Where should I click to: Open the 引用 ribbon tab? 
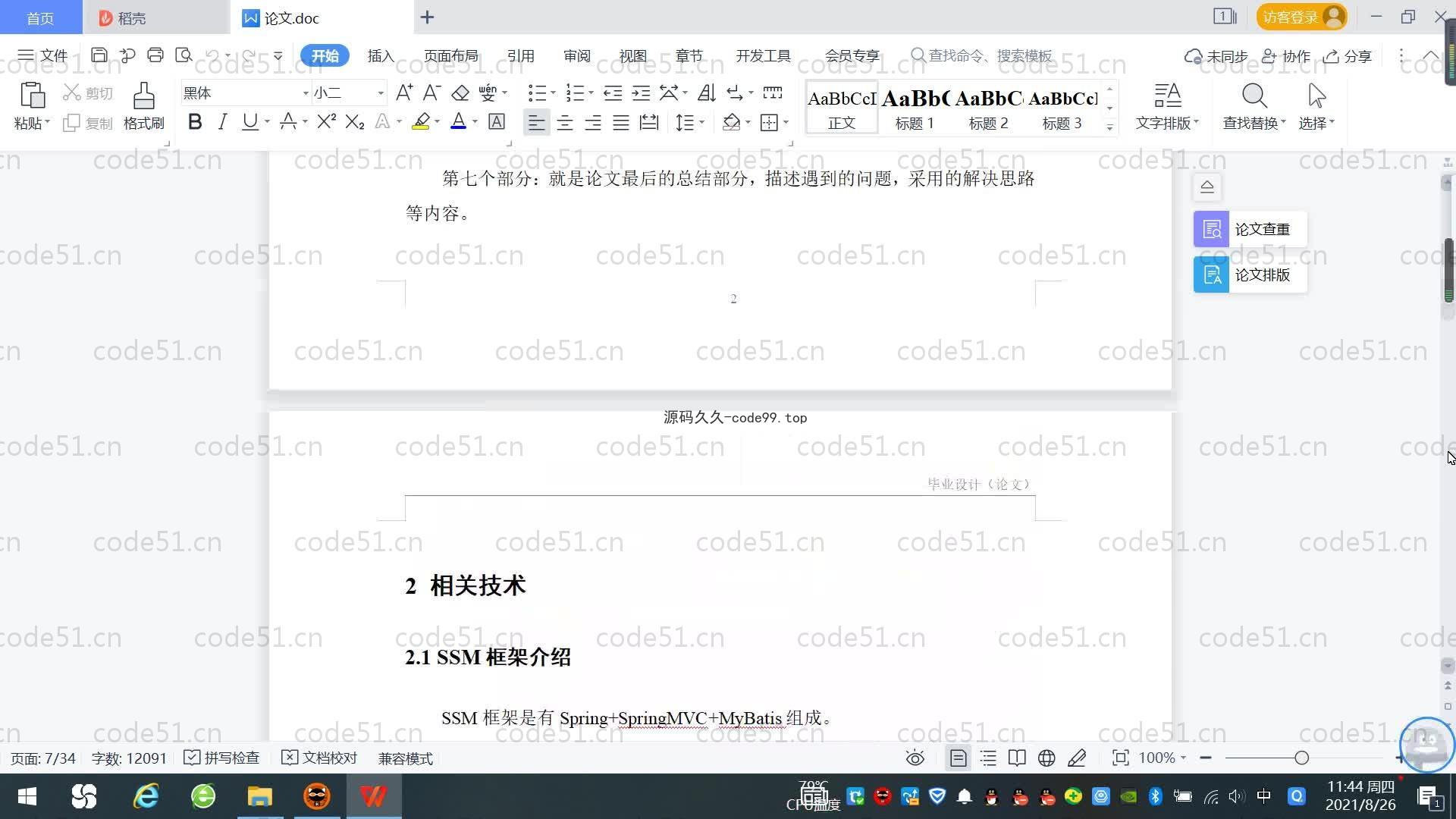[520, 56]
